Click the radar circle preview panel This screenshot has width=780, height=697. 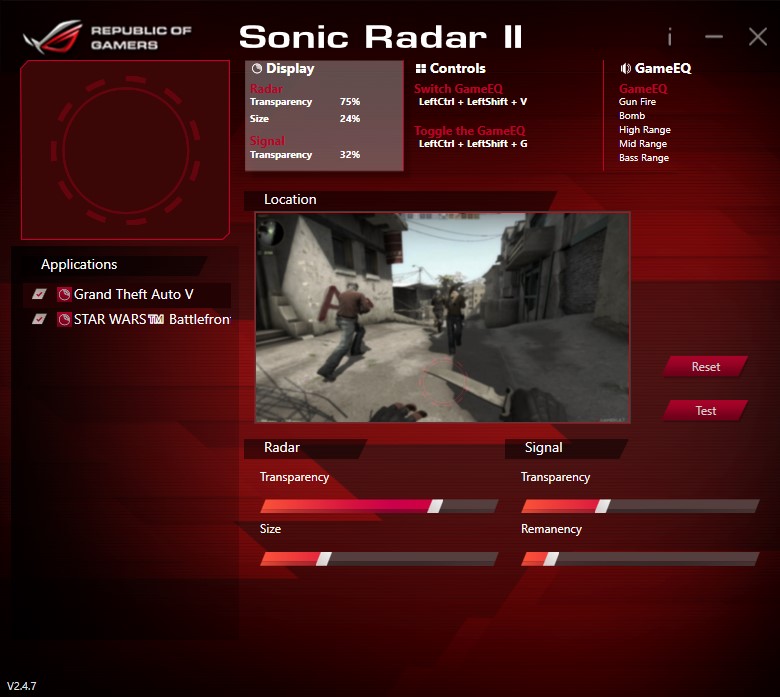tap(125, 150)
